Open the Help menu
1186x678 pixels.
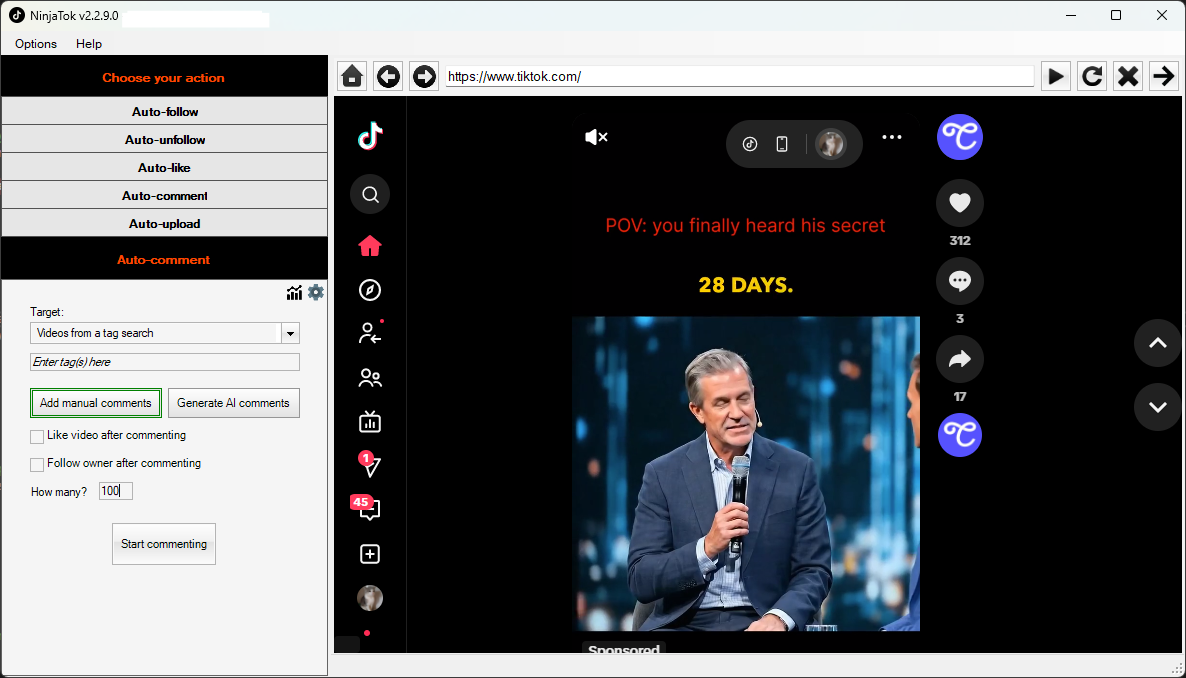click(89, 44)
